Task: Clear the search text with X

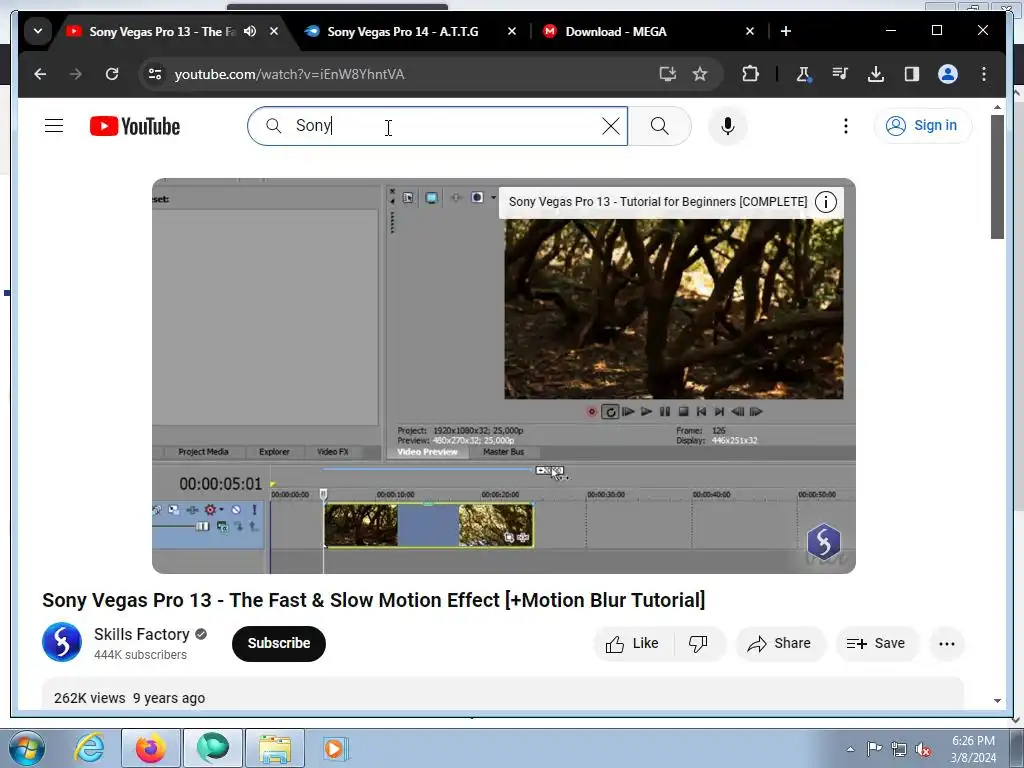Action: tap(611, 126)
